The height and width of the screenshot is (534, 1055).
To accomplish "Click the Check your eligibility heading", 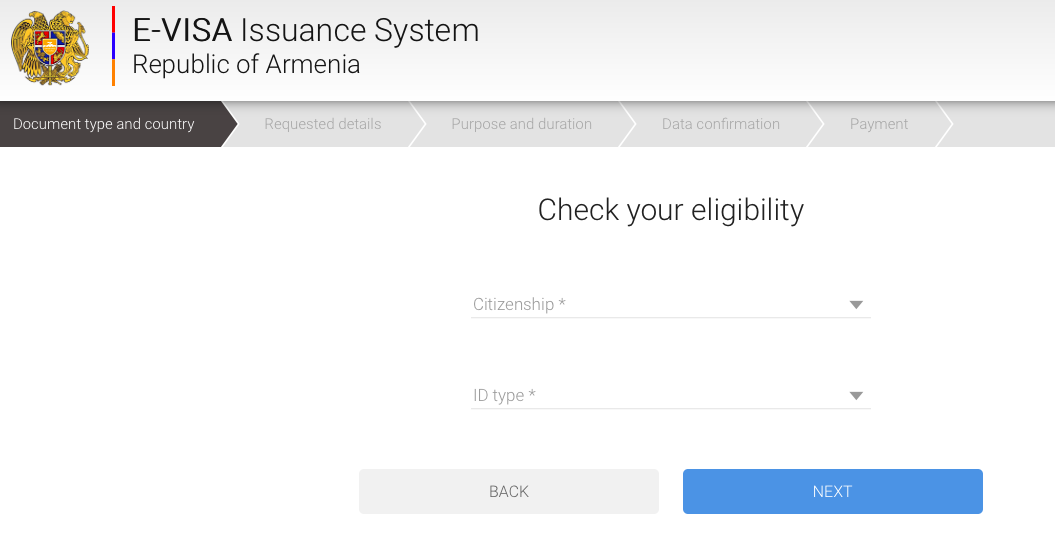I will pyautogui.click(x=670, y=210).
